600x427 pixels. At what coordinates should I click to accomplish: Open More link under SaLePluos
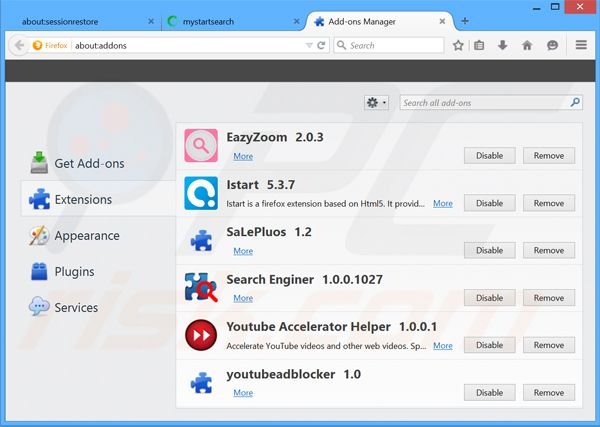pyautogui.click(x=243, y=251)
